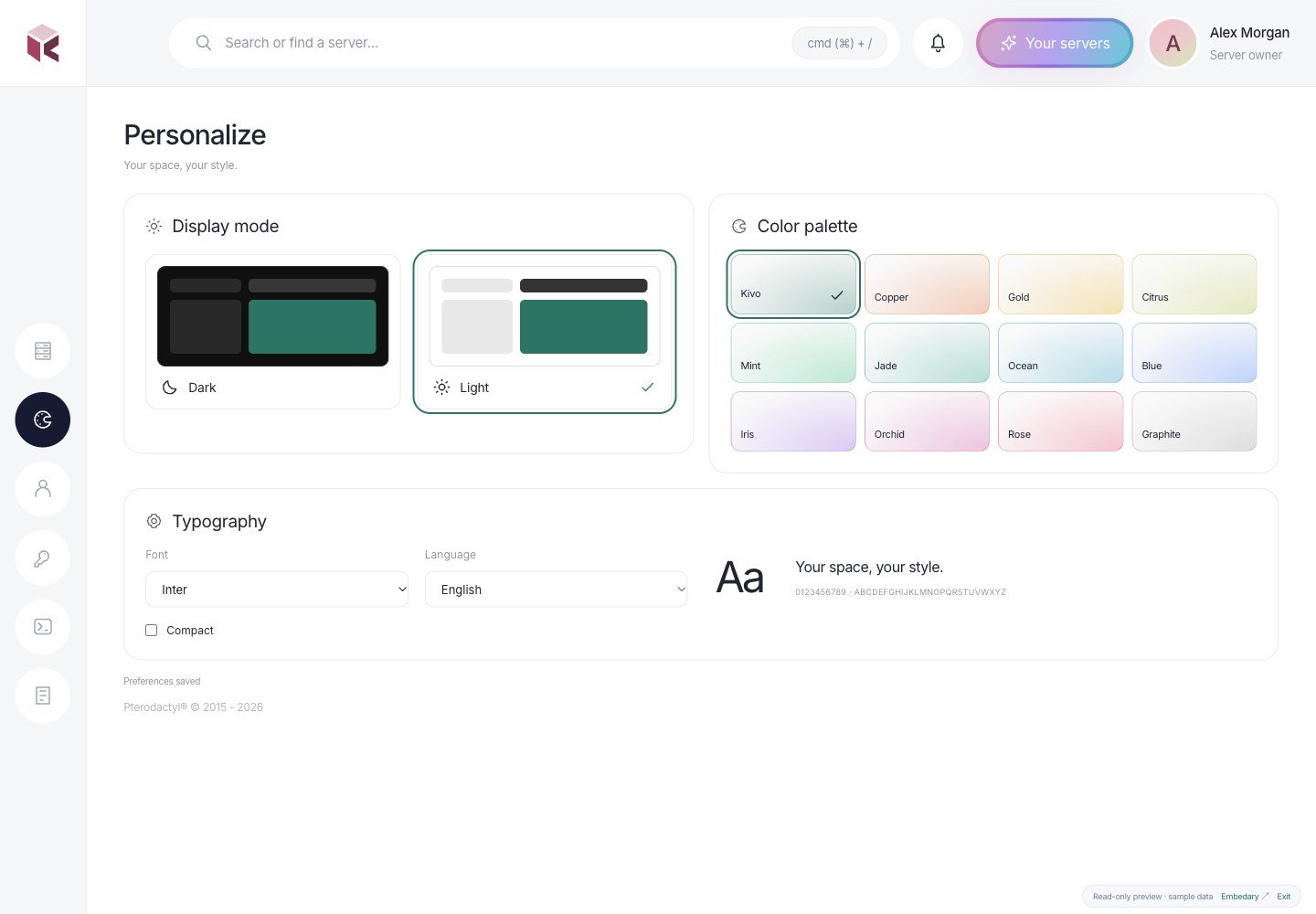The height and width of the screenshot is (914, 1316).
Task: Enable the Compact checkbox
Action: 152,631
